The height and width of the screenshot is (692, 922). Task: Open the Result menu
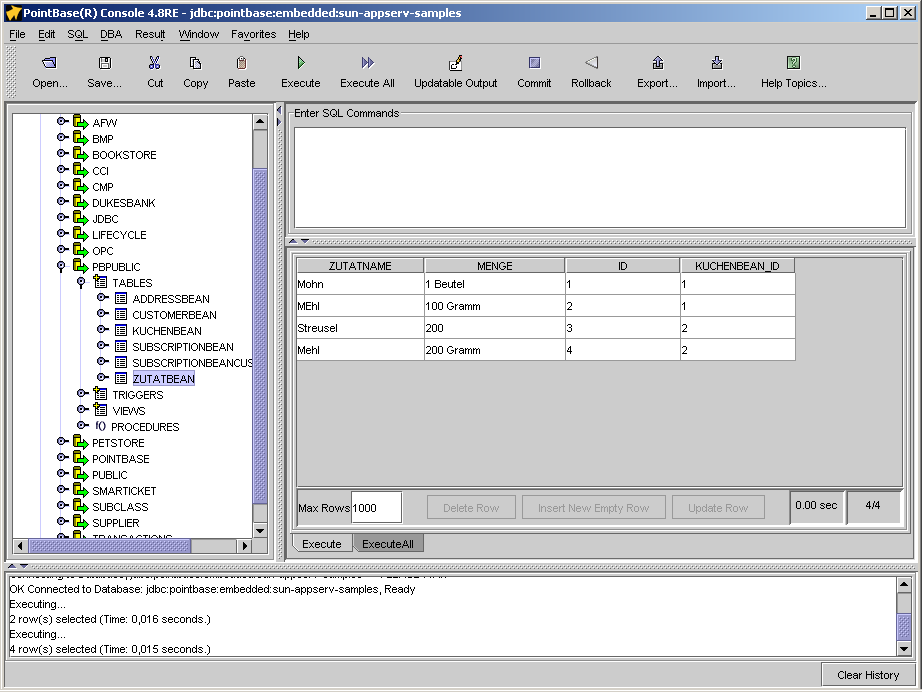[x=150, y=34]
